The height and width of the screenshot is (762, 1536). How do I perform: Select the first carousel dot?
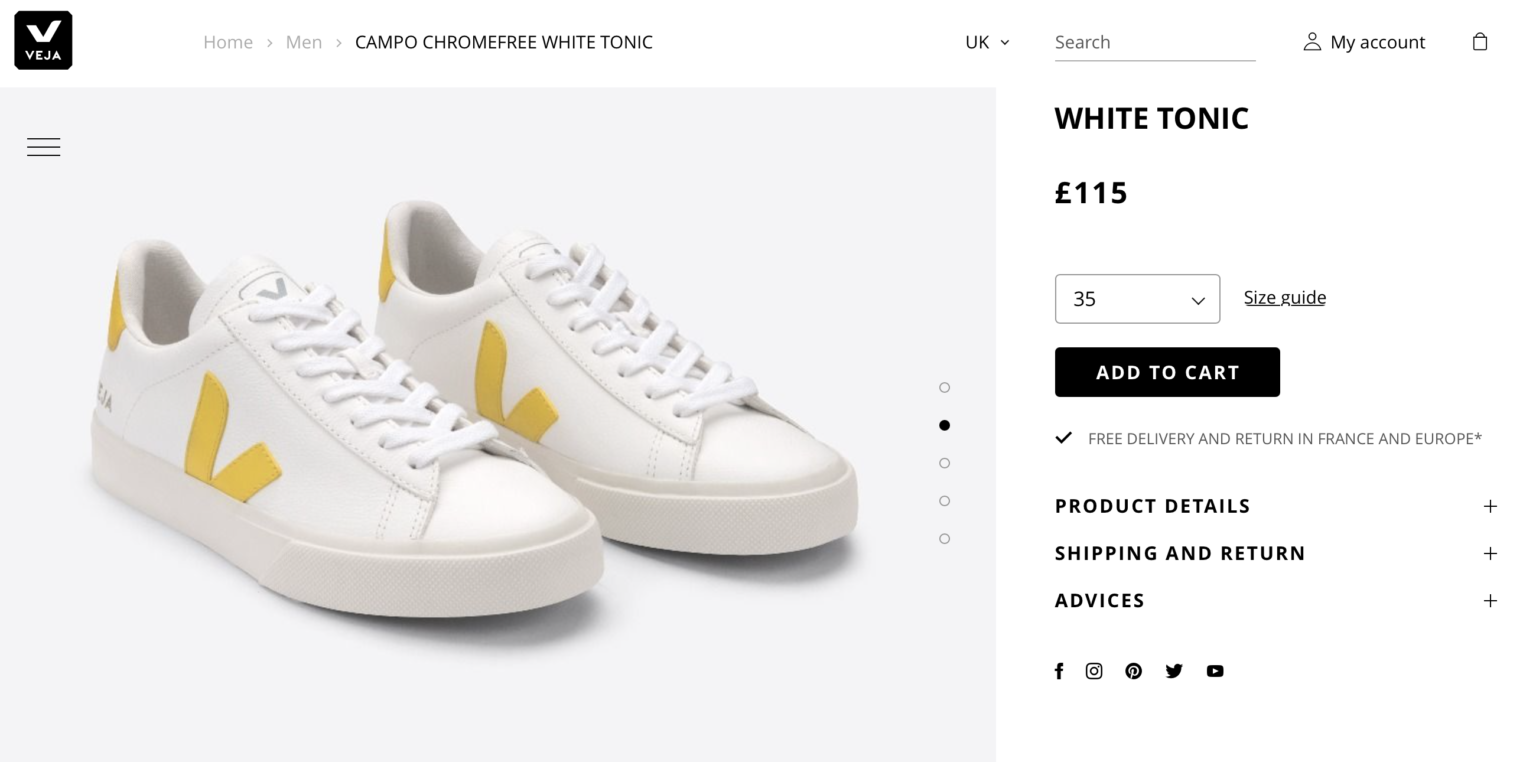pyautogui.click(x=944, y=387)
